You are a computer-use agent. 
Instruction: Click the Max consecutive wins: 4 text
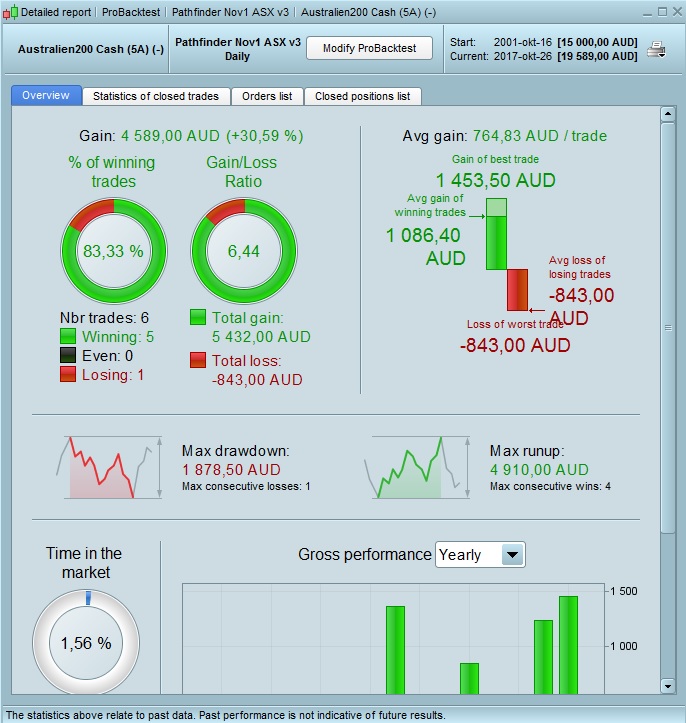click(x=550, y=486)
